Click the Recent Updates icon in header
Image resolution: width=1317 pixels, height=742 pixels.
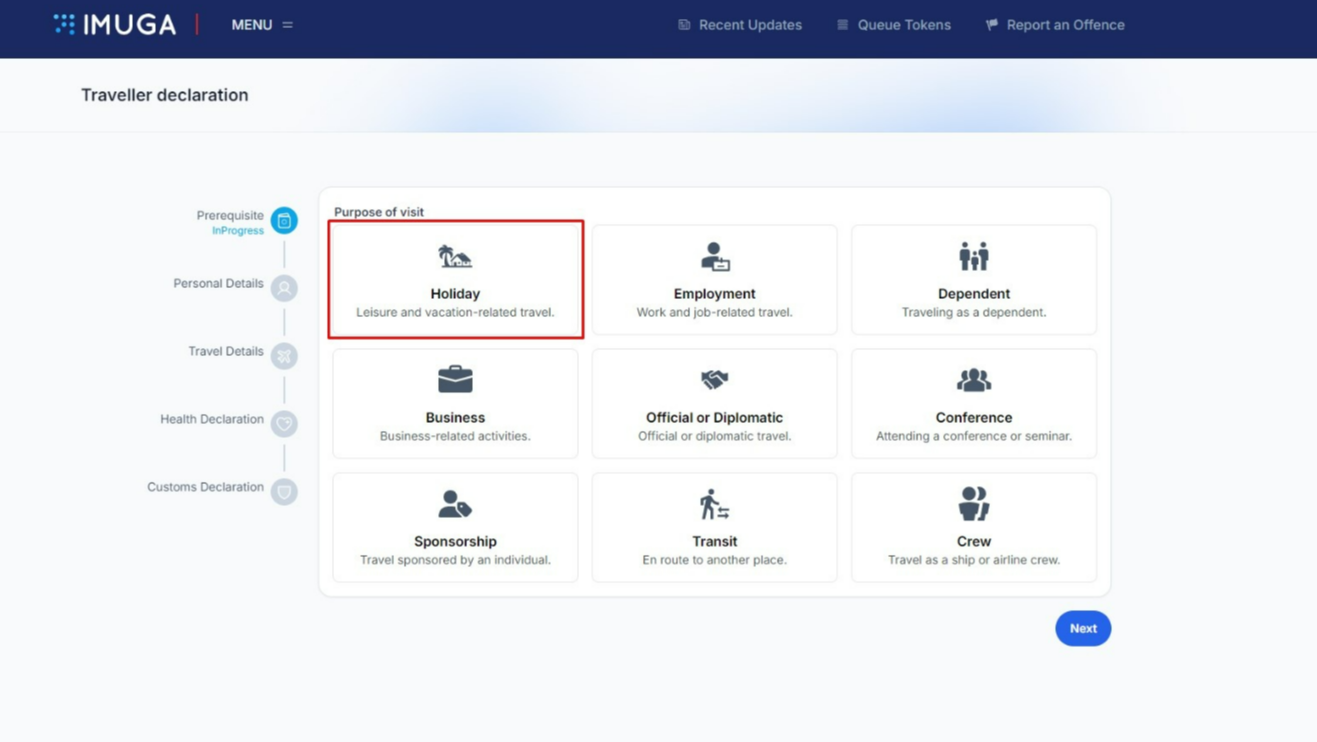(684, 25)
